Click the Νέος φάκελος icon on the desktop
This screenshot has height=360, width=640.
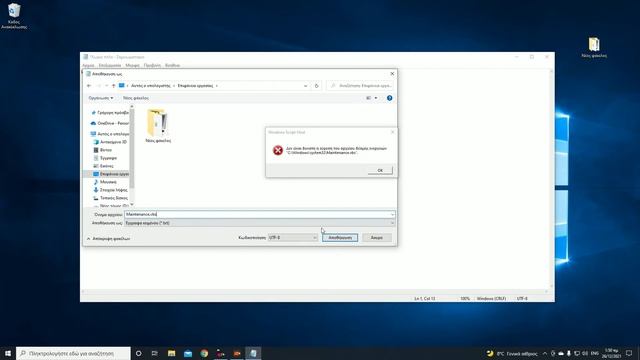pos(594,47)
